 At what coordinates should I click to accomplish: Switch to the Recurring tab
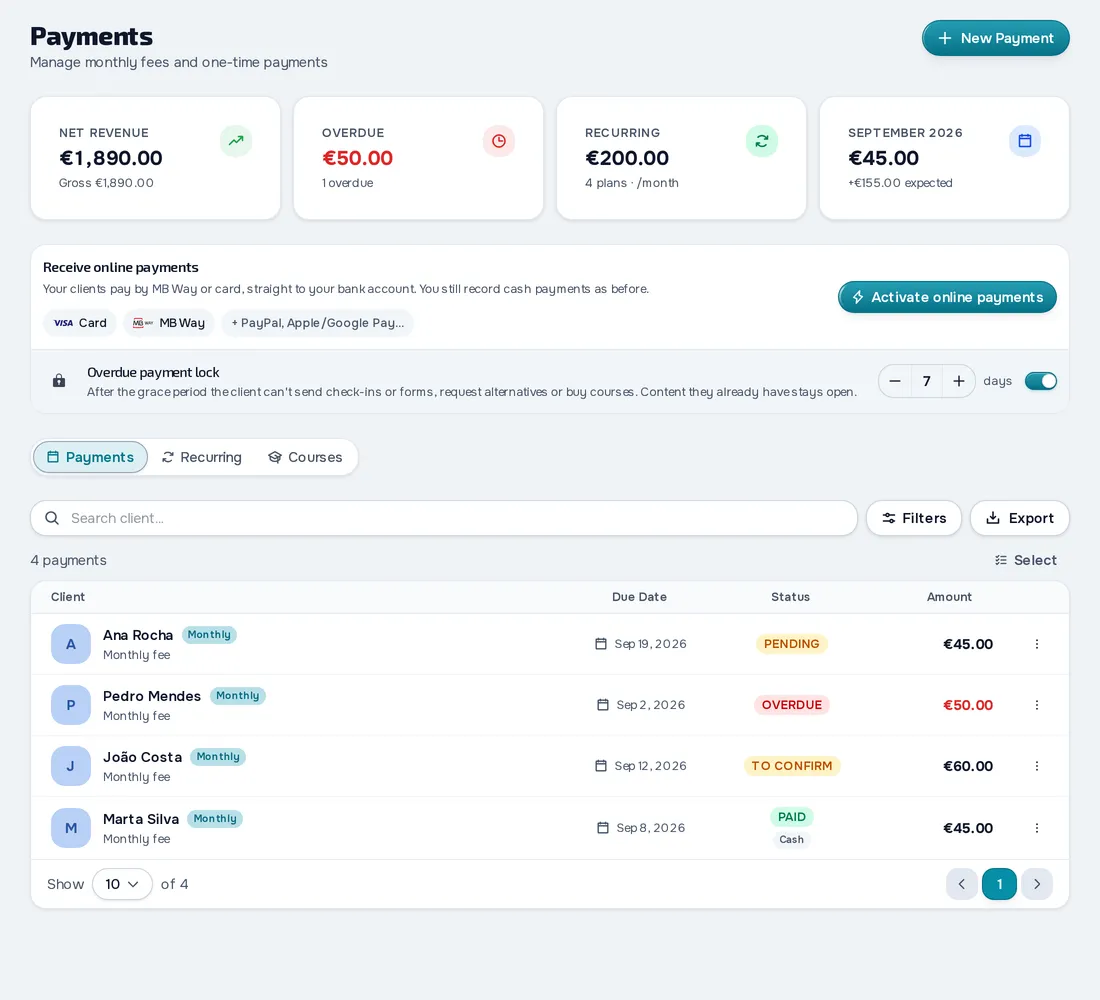pos(201,457)
